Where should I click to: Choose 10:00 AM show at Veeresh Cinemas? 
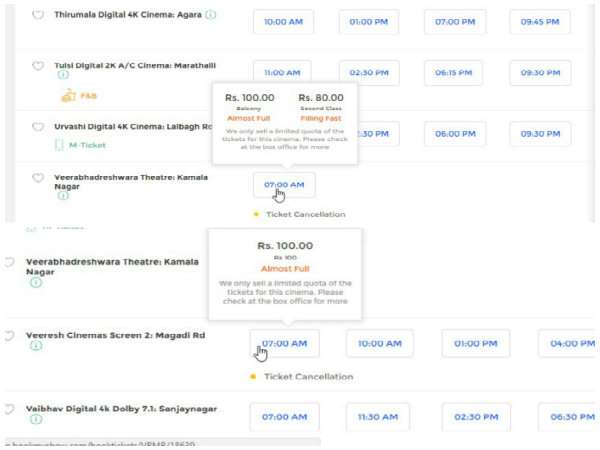pos(379,343)
